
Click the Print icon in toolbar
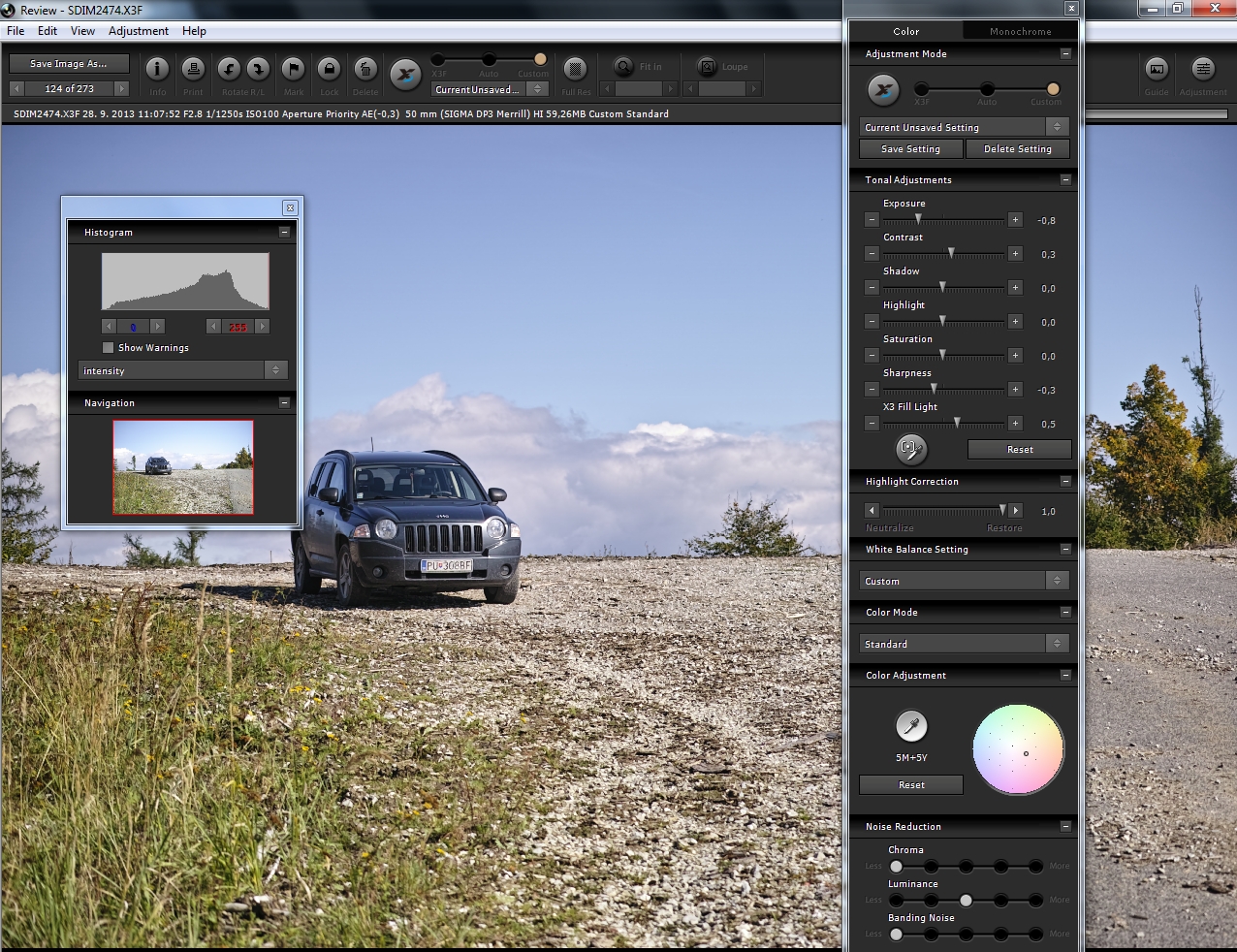point(193,70)
